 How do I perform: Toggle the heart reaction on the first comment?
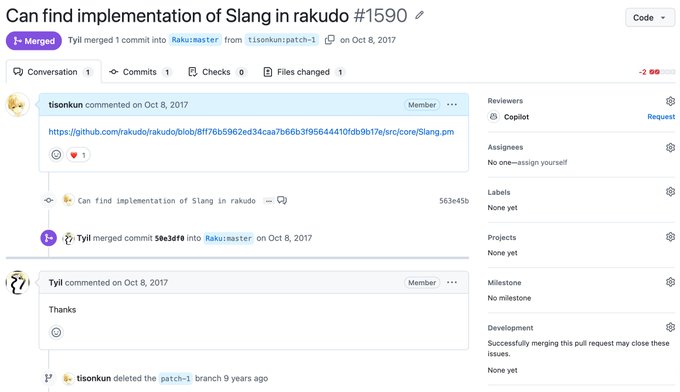pyautogui.click(x=78, y=155)
